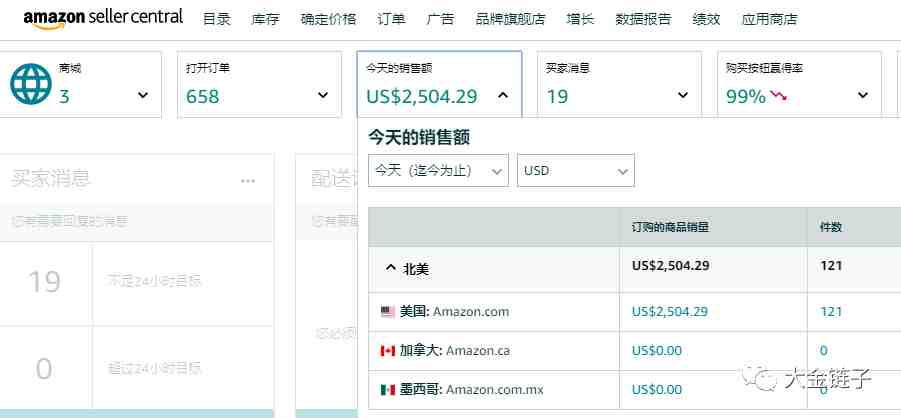Click the Mexico flag icon

pos(388,389)
